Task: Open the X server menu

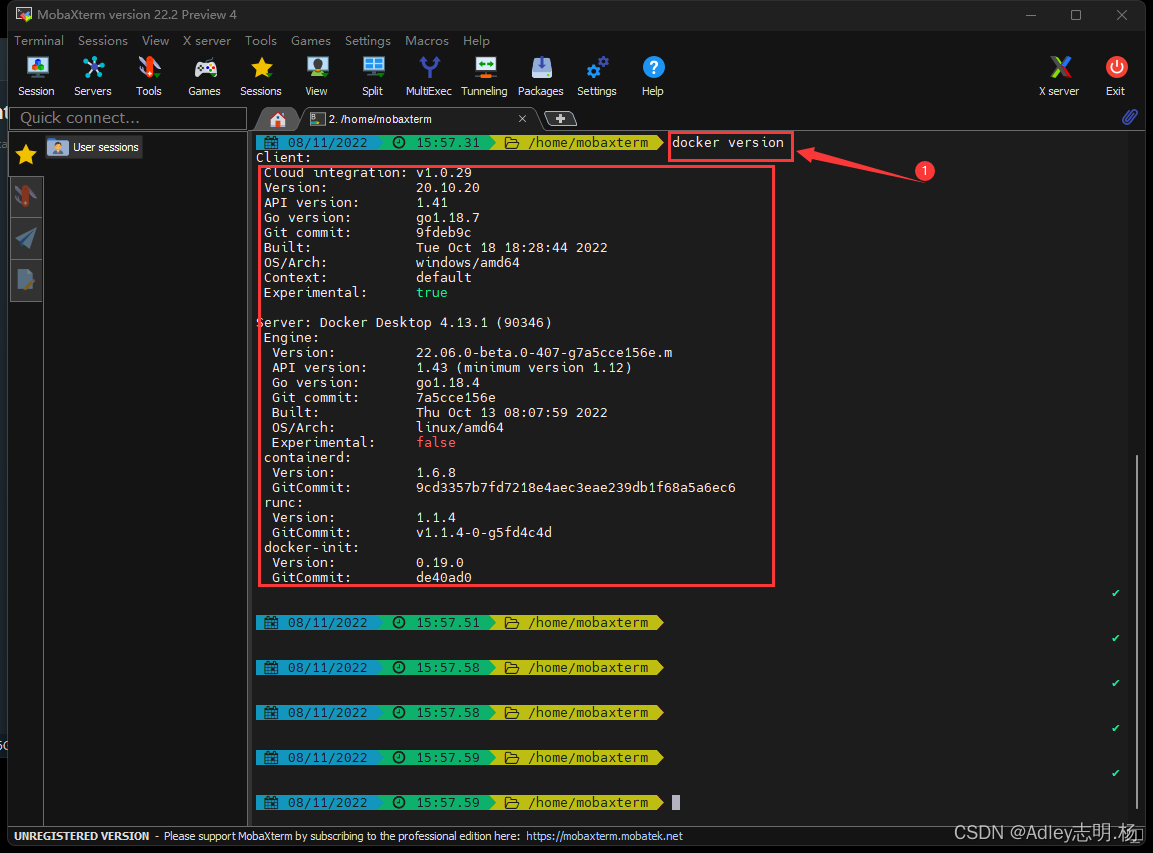Action: tap(207, 40)
